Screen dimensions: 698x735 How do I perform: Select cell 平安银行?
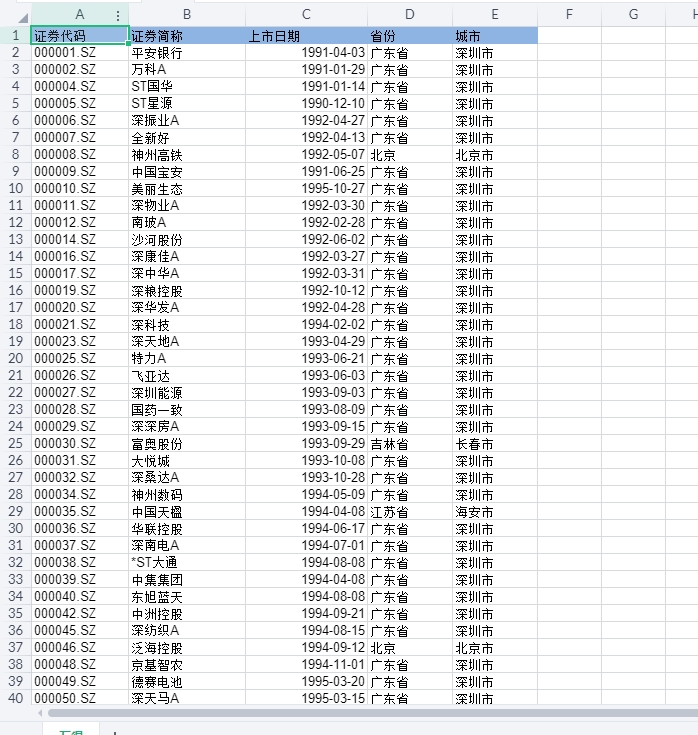(x=187, y=52)
